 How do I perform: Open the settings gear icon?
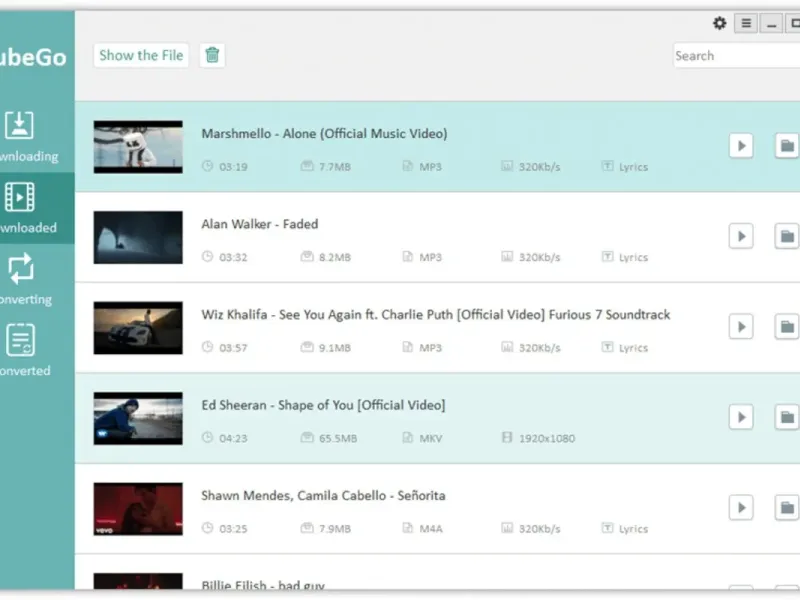pos(720,23)
